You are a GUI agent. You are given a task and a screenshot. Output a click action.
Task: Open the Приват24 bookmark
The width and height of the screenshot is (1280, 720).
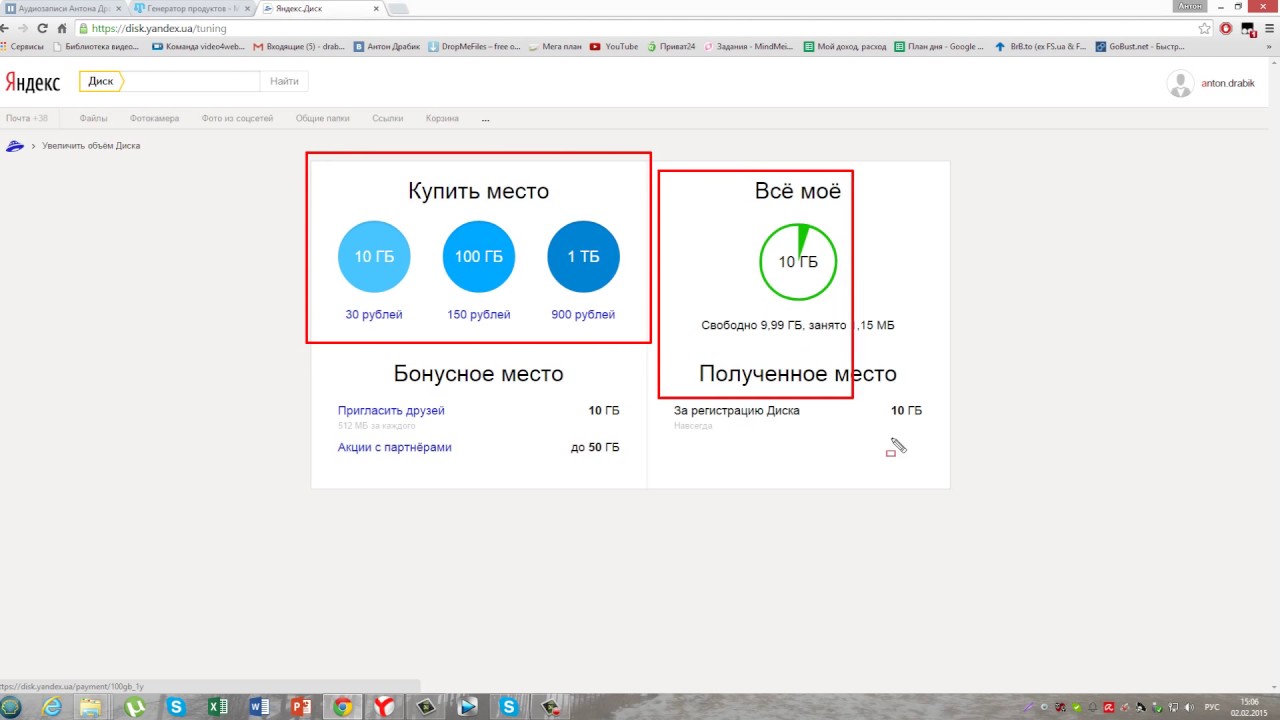click(x=671, y=46)
